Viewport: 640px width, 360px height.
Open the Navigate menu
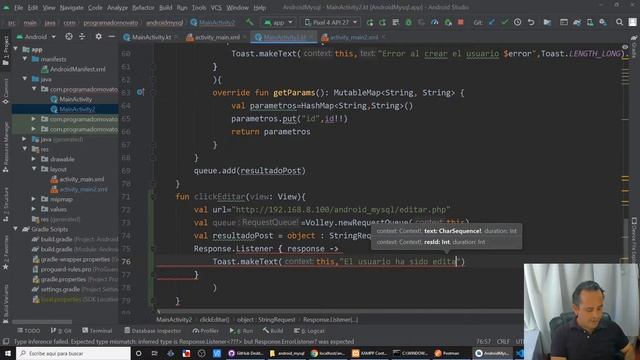point(71,8)
